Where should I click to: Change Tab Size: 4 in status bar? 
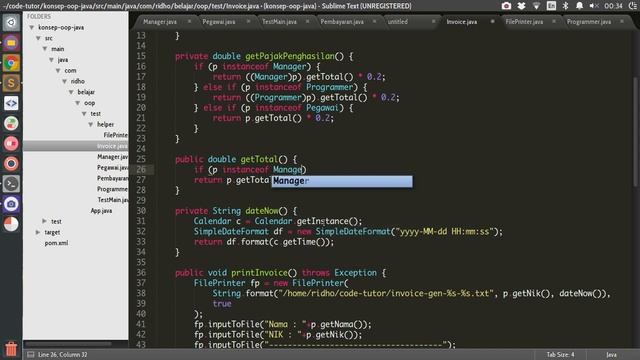pyautogui.click(x=560, y=354)
